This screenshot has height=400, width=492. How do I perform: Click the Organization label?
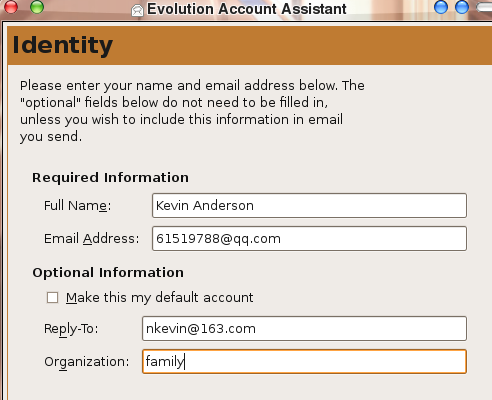(x=86, y=362)
